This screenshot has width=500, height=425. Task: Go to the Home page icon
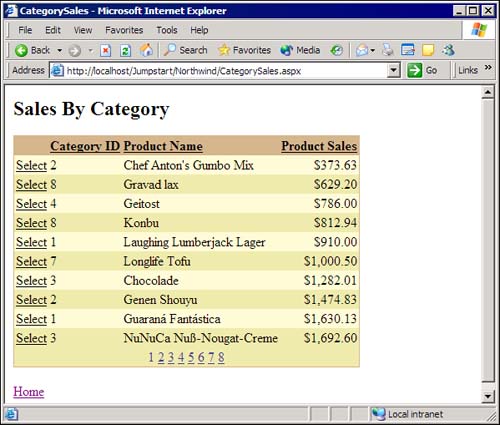coord(146,50)
